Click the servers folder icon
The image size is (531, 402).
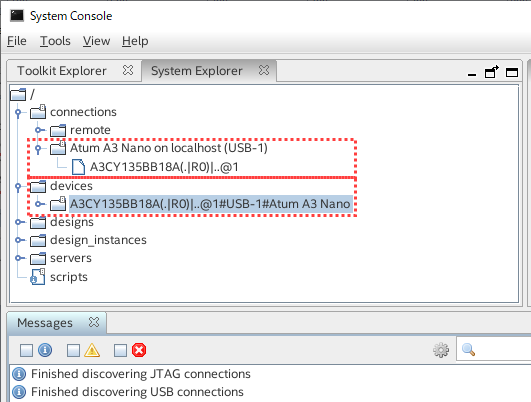(38, 258)
